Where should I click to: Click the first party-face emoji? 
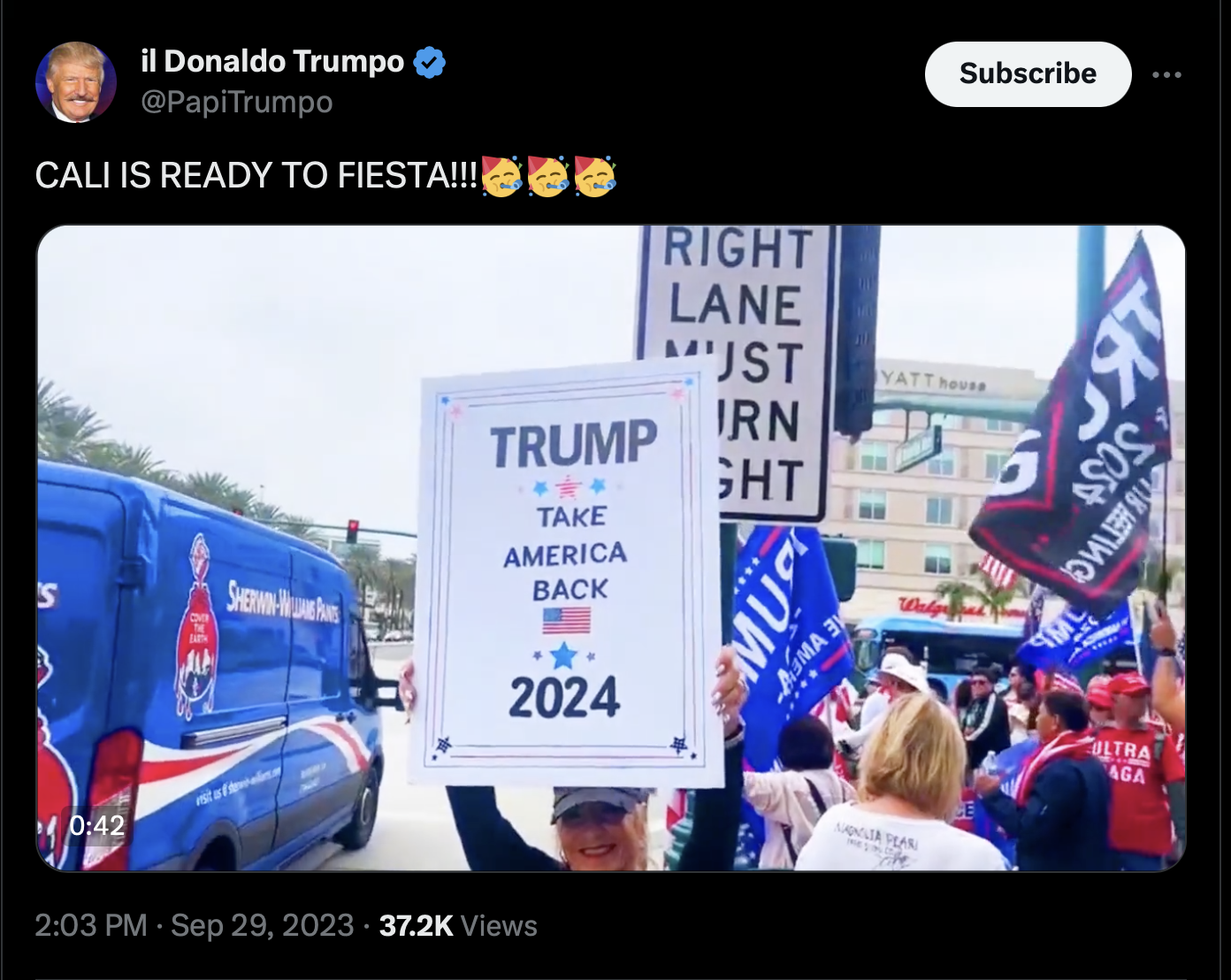click(x=501, y=175)
